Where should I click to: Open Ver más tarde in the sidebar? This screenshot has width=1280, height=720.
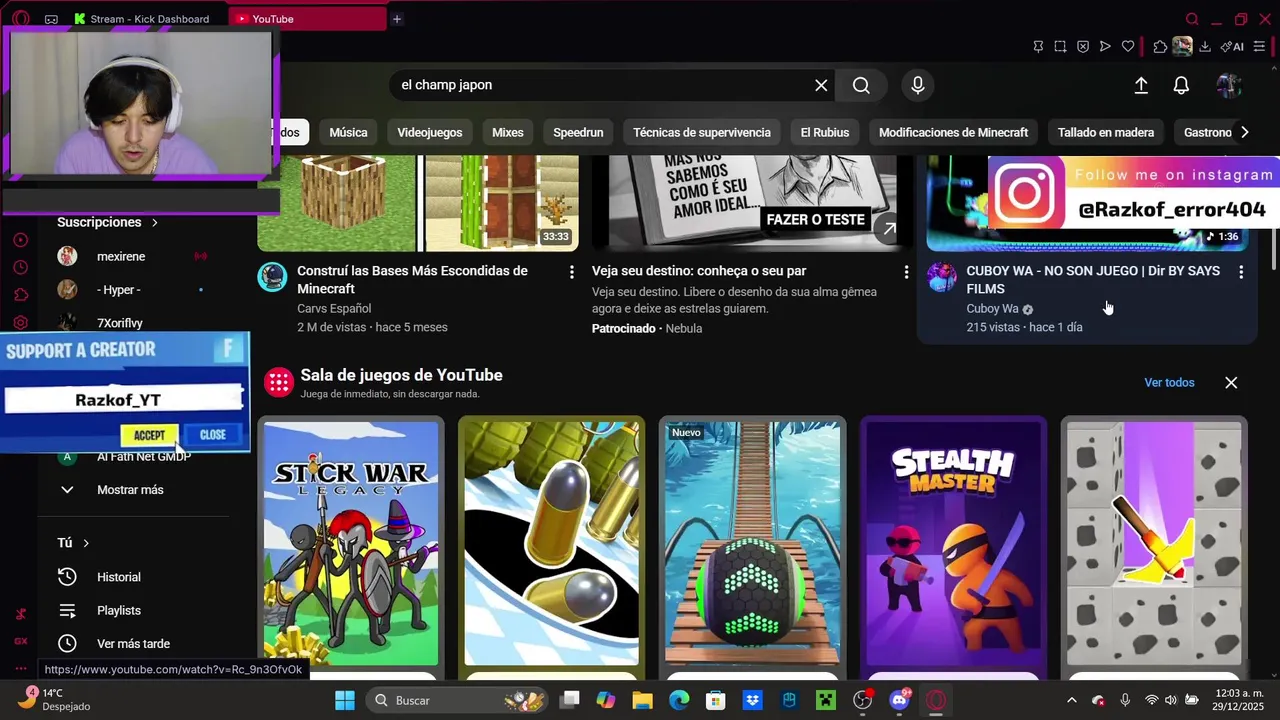(131, 644)
